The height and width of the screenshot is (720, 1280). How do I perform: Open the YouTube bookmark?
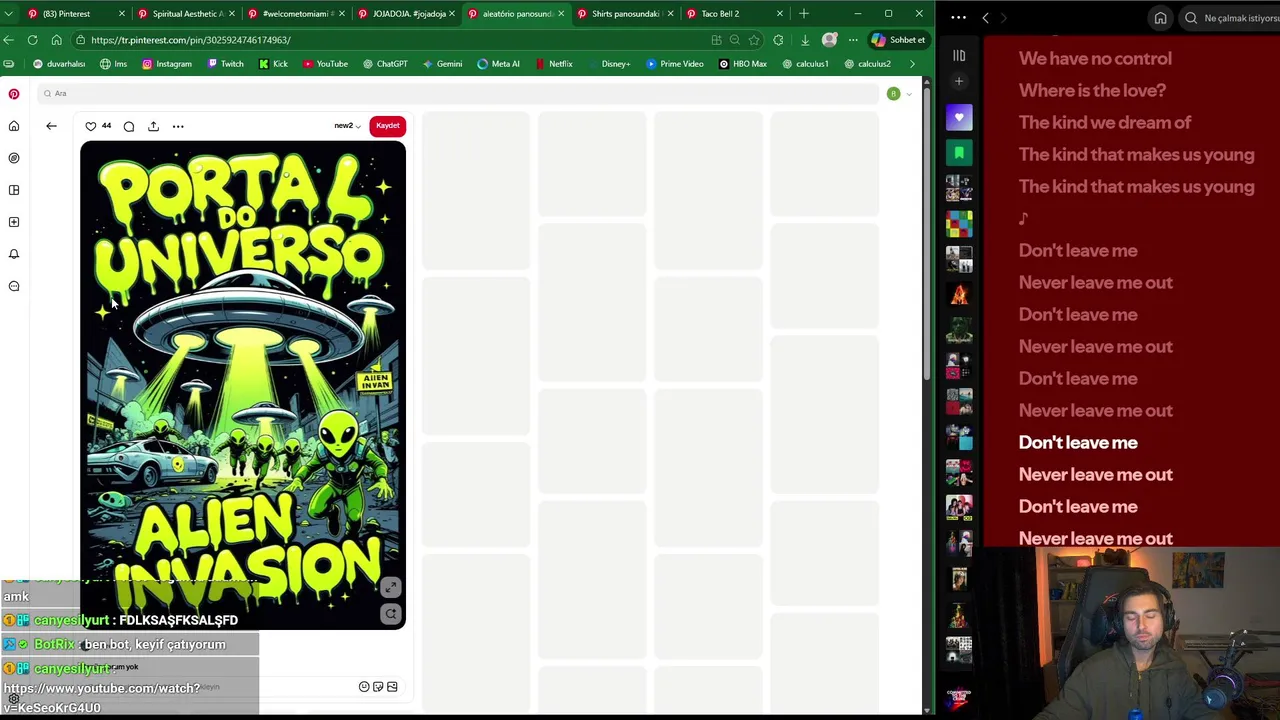coord(325,64)
